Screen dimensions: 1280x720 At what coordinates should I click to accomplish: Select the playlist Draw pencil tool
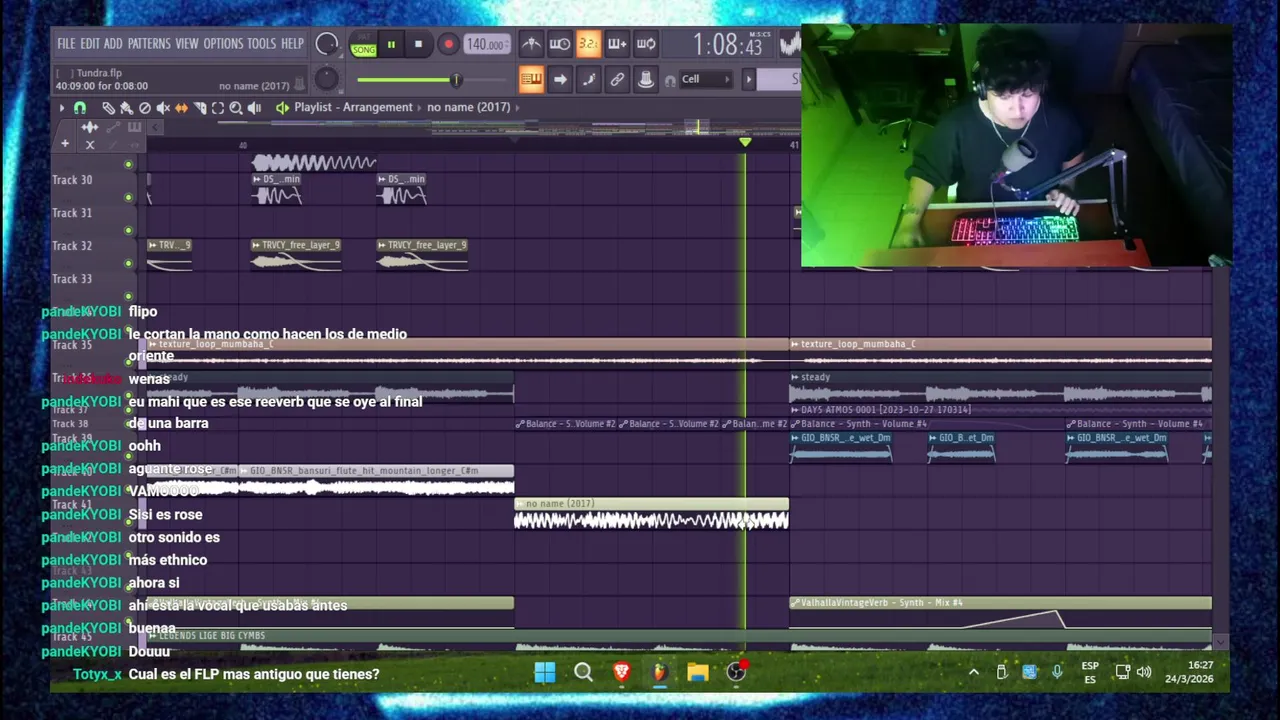(108, 108)
